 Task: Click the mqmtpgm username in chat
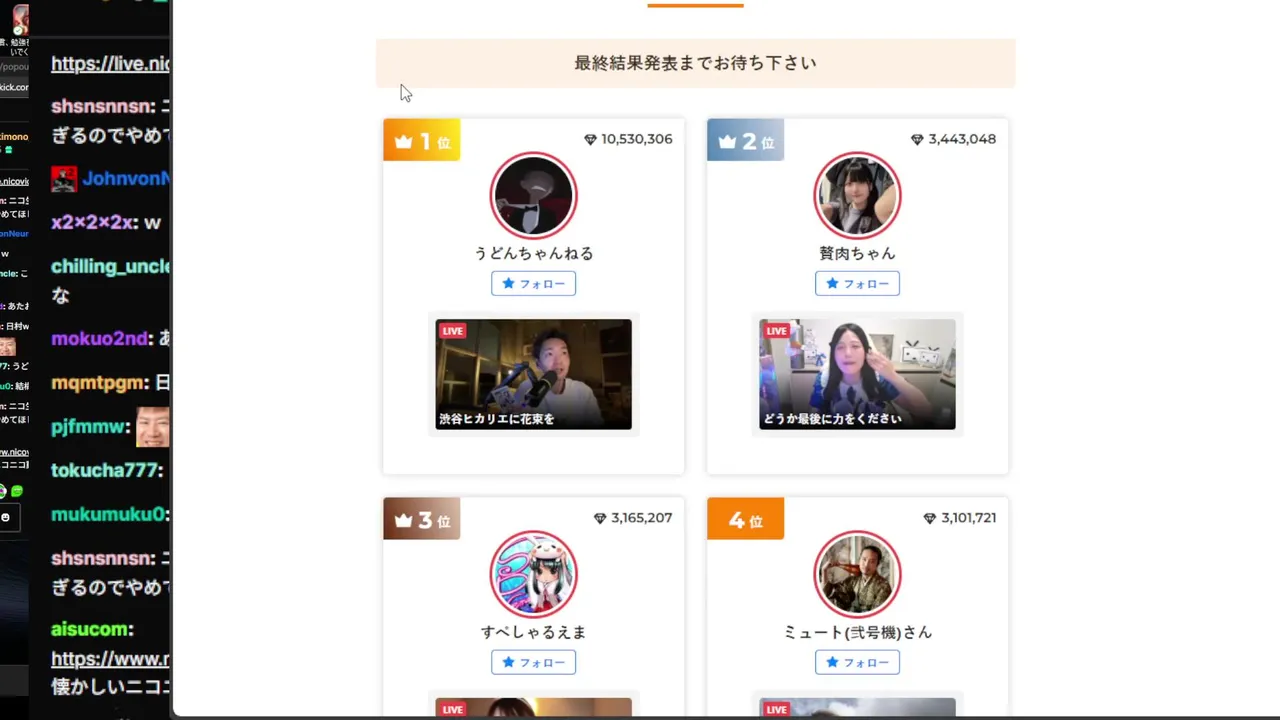[x=98, y=383]
